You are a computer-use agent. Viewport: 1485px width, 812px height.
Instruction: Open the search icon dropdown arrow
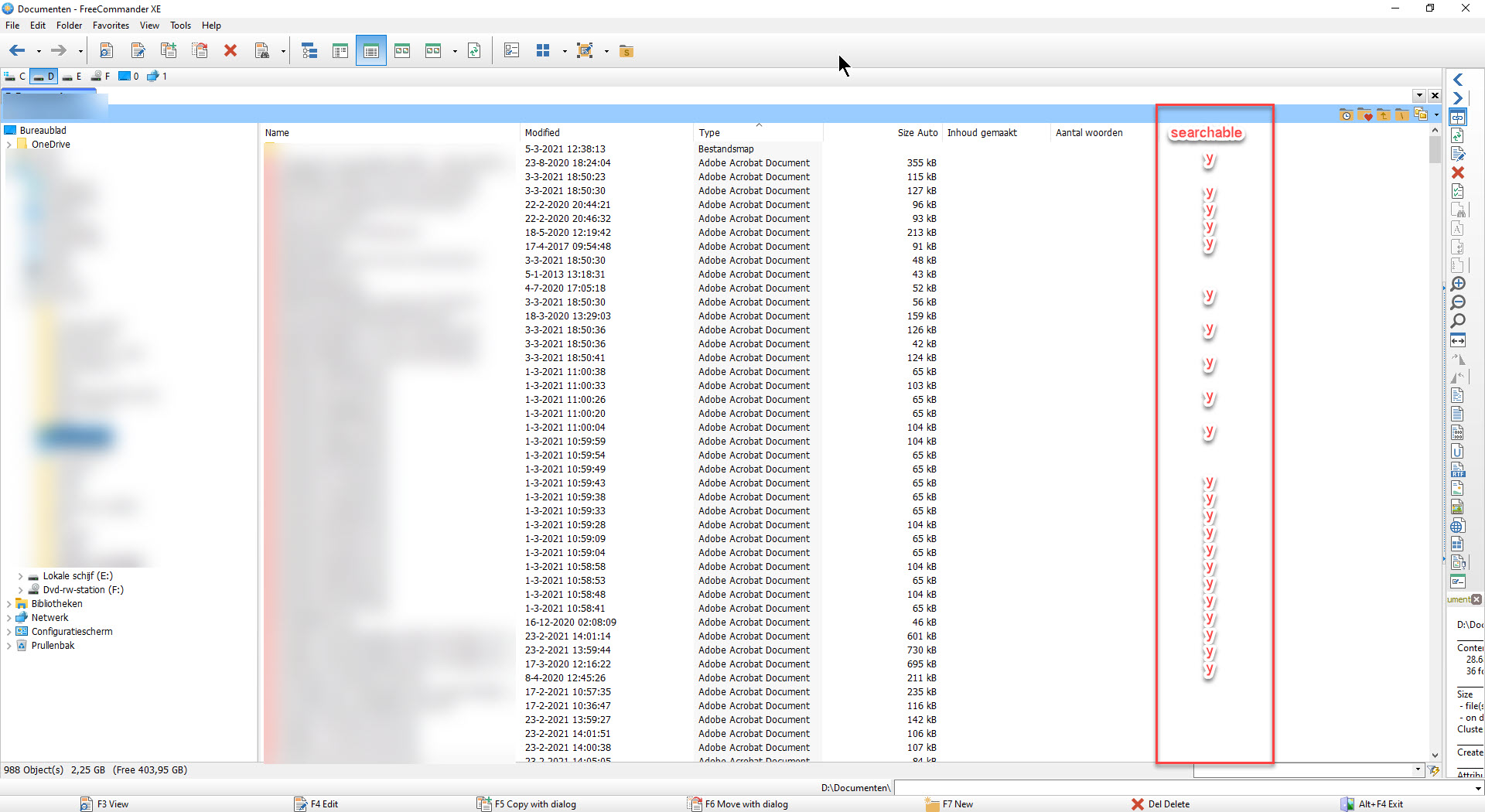(283, 52)
